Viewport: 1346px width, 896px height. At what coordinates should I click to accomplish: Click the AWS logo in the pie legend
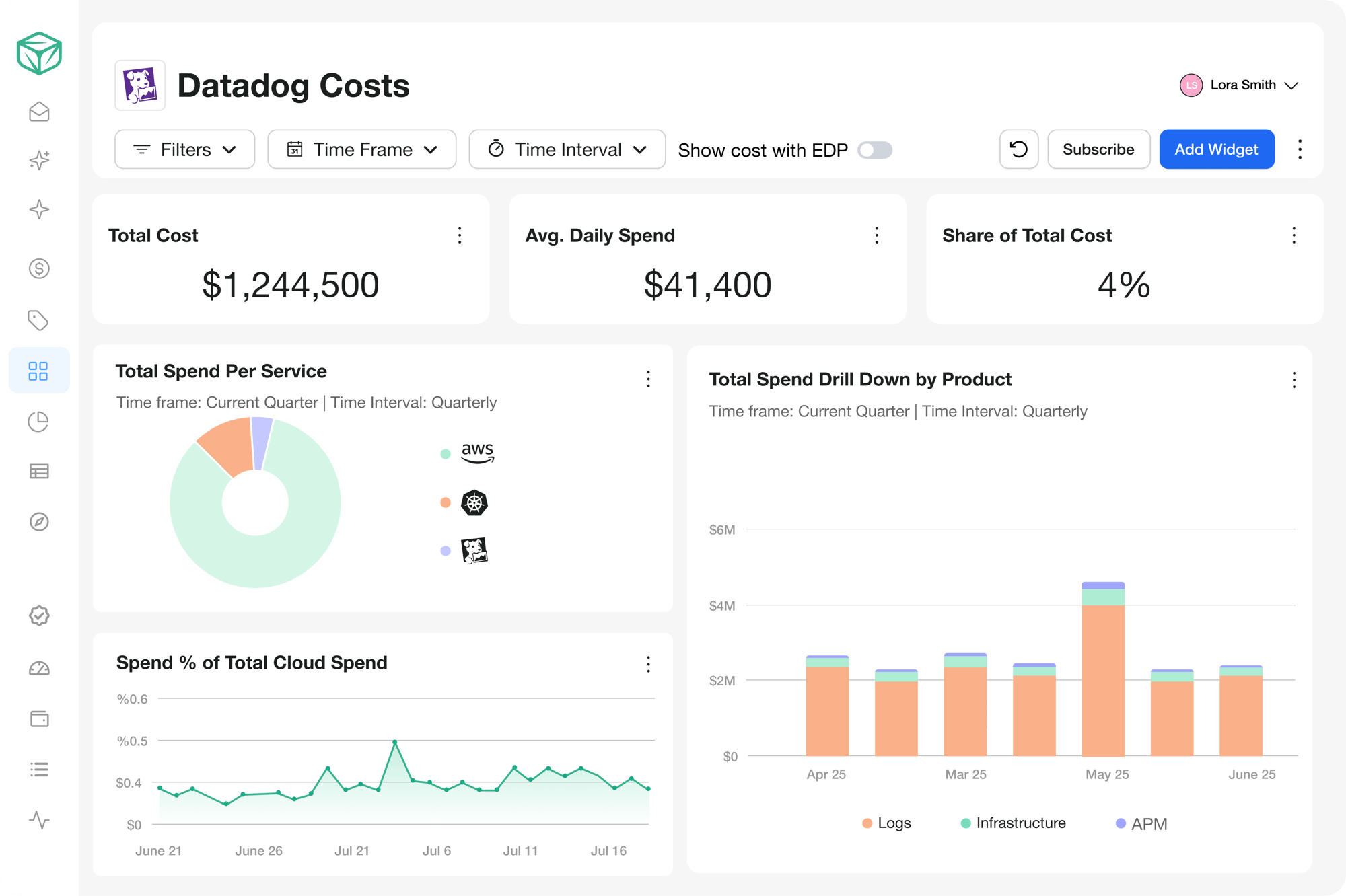[478, 453]
